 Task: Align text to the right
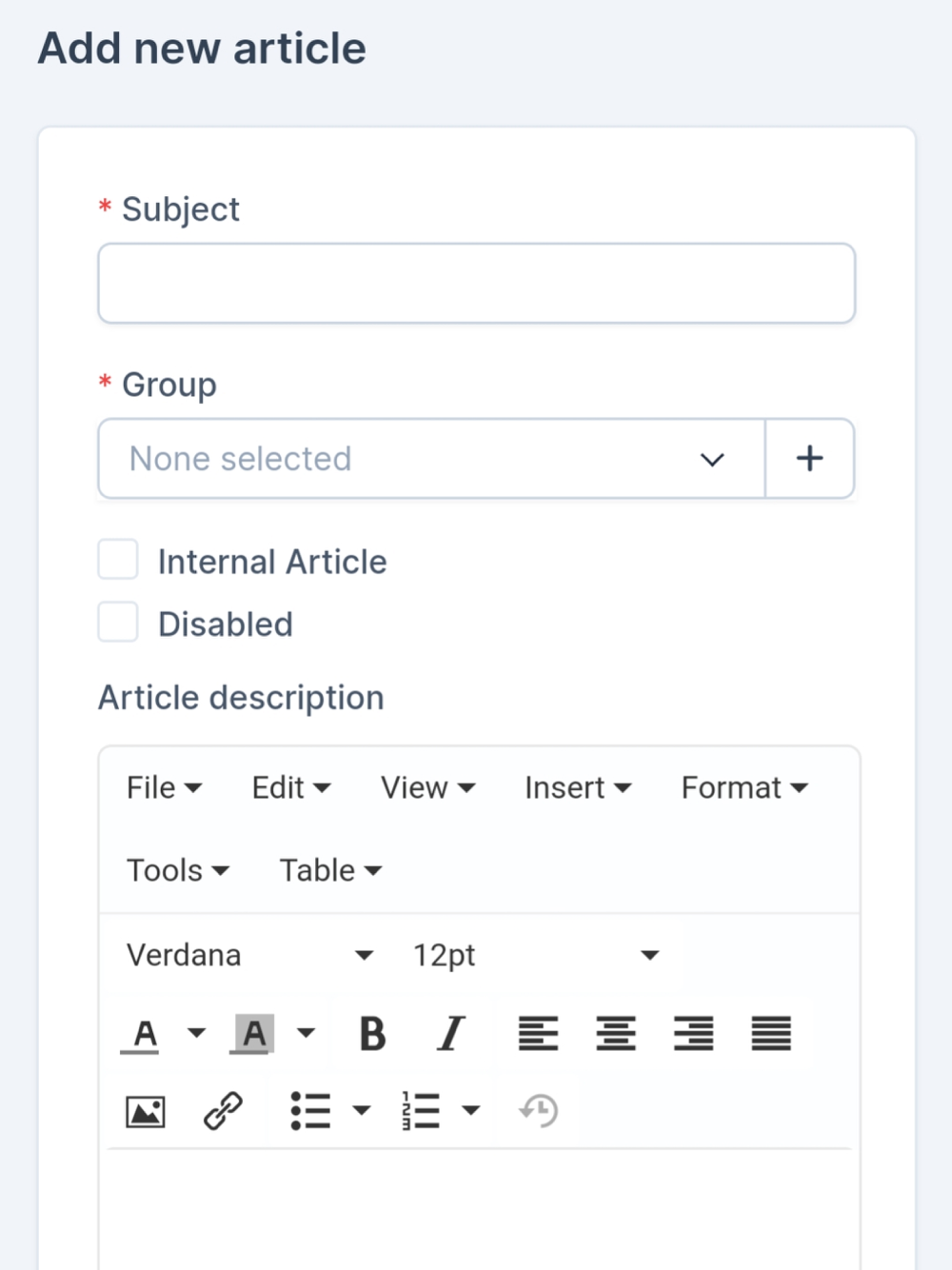(694, 1033)
